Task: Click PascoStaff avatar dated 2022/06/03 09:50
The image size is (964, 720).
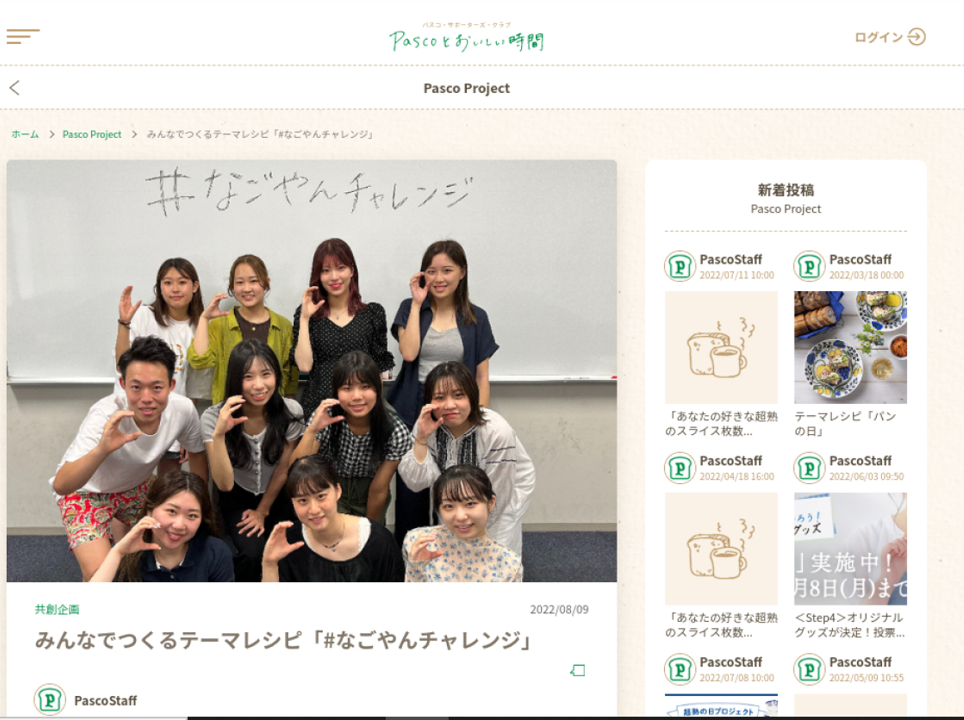Action: pos(809,468)
